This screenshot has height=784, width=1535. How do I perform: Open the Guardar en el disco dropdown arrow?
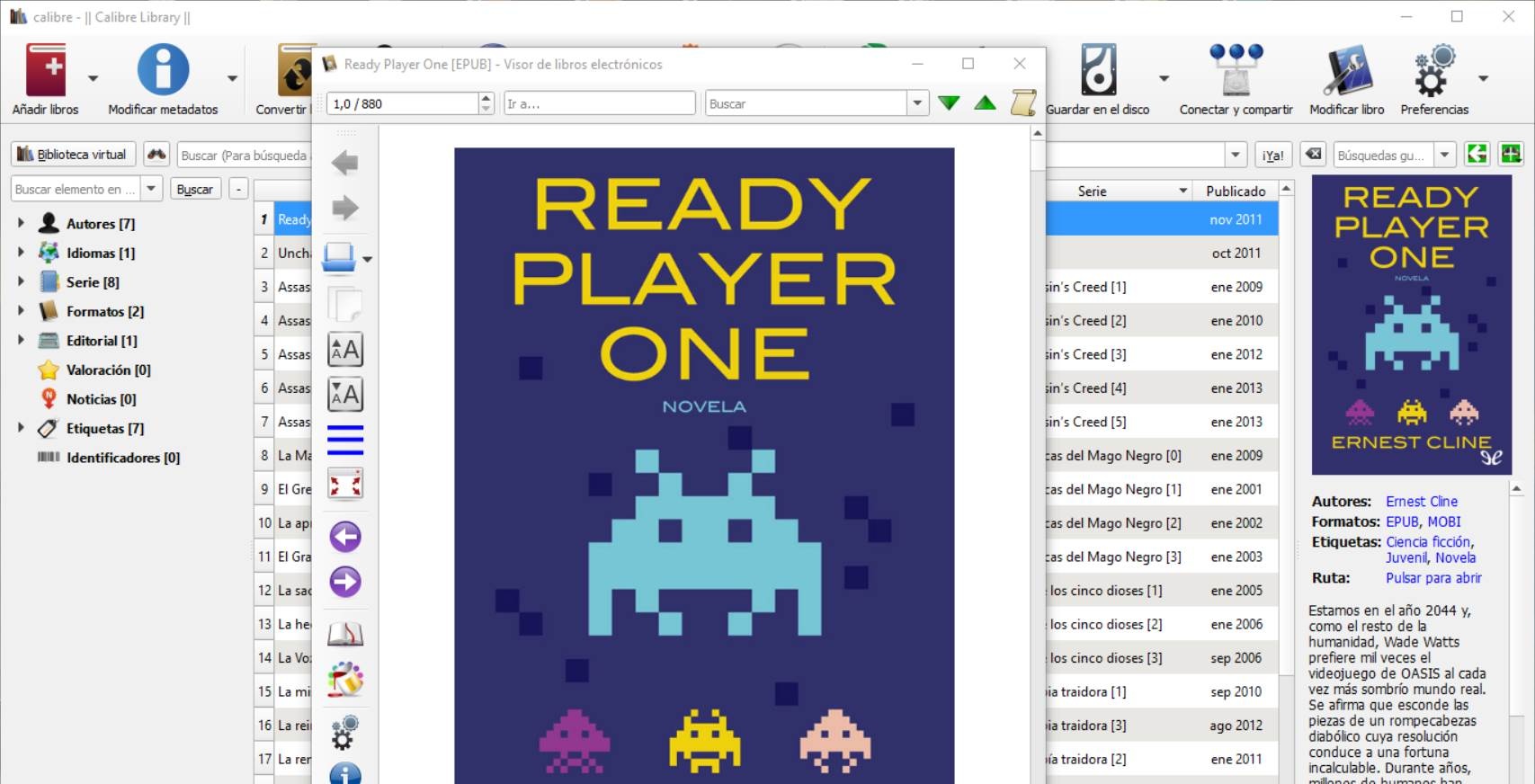tap(1164, 79)
